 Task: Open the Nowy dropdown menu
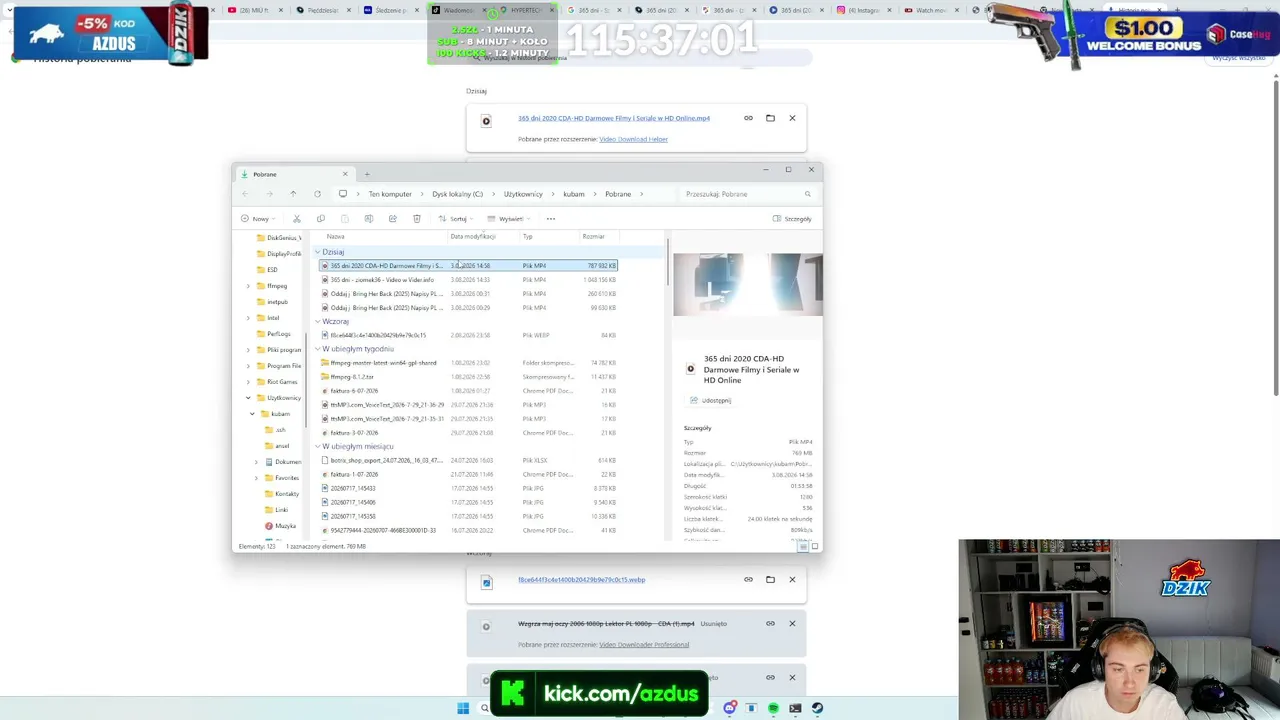coord(256,219)
